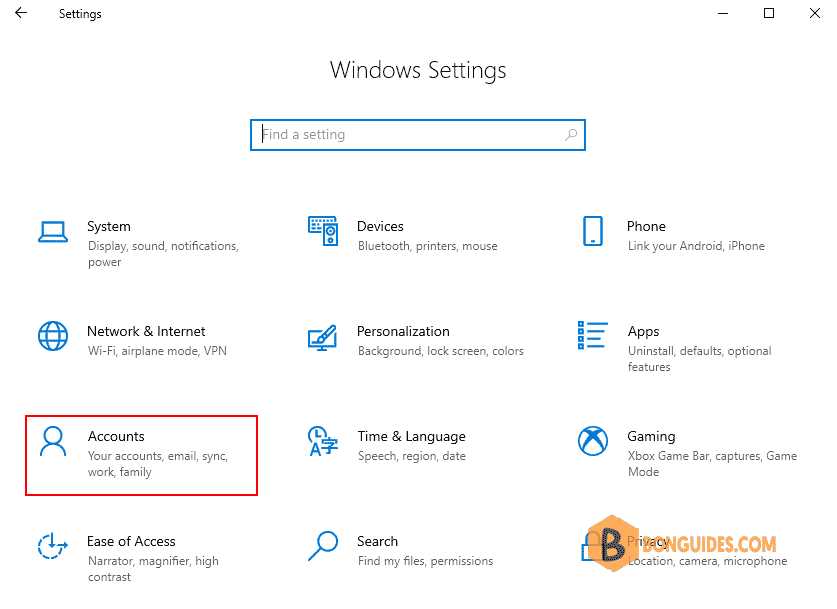Click the Accounts person icon

[53, 441]
